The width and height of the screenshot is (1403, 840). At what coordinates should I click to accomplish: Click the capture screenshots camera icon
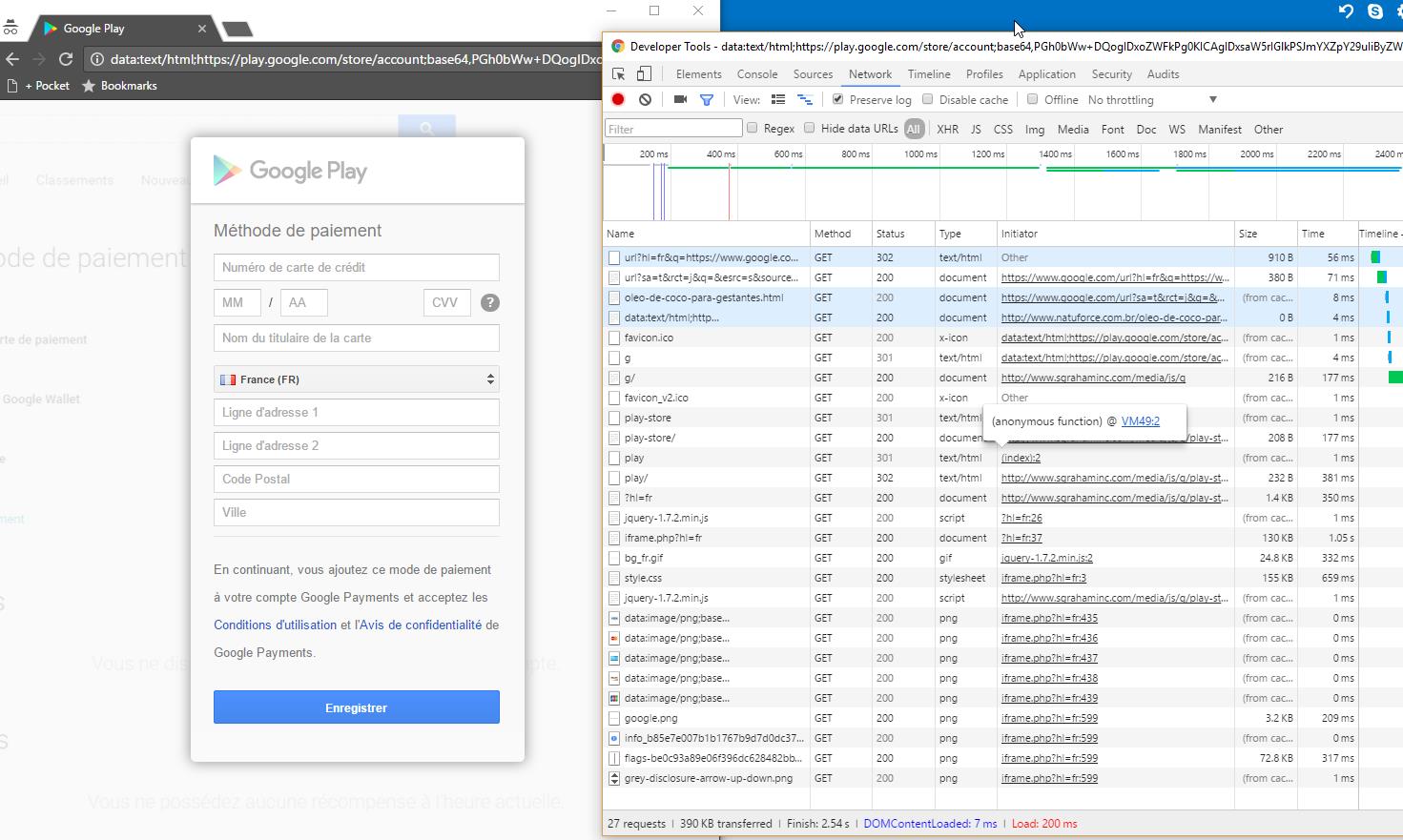[x=680, y=99]
